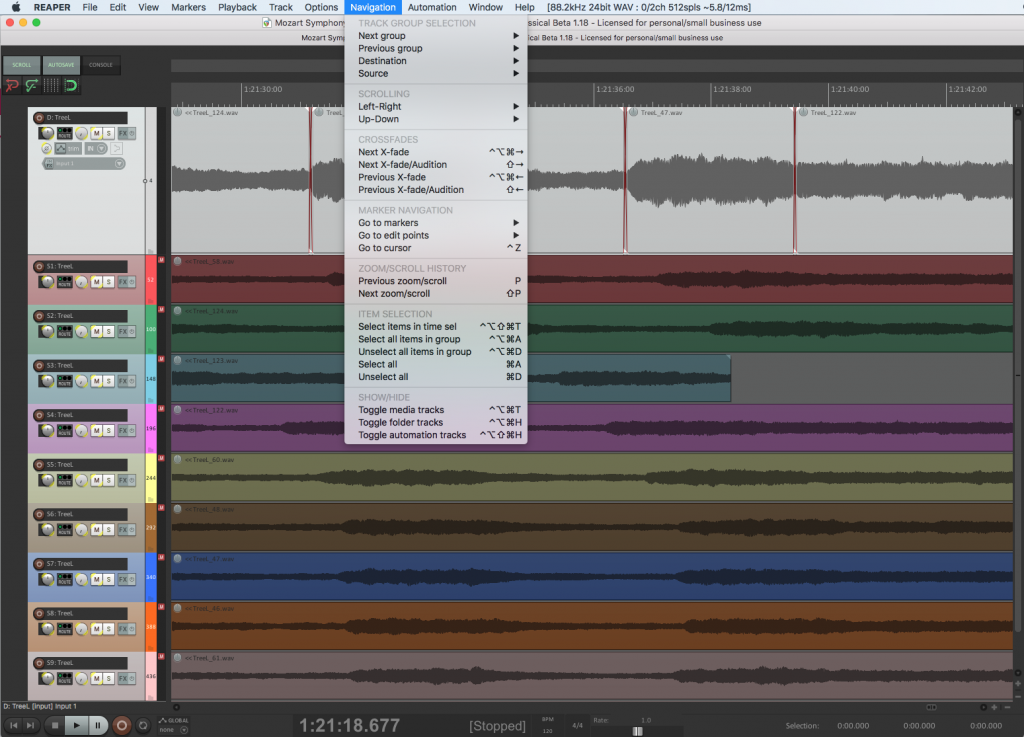The height and width of the screenshot is (737, 1024).
Task: Expand the Go to markers submenu
Action: (x=436, y=223)
